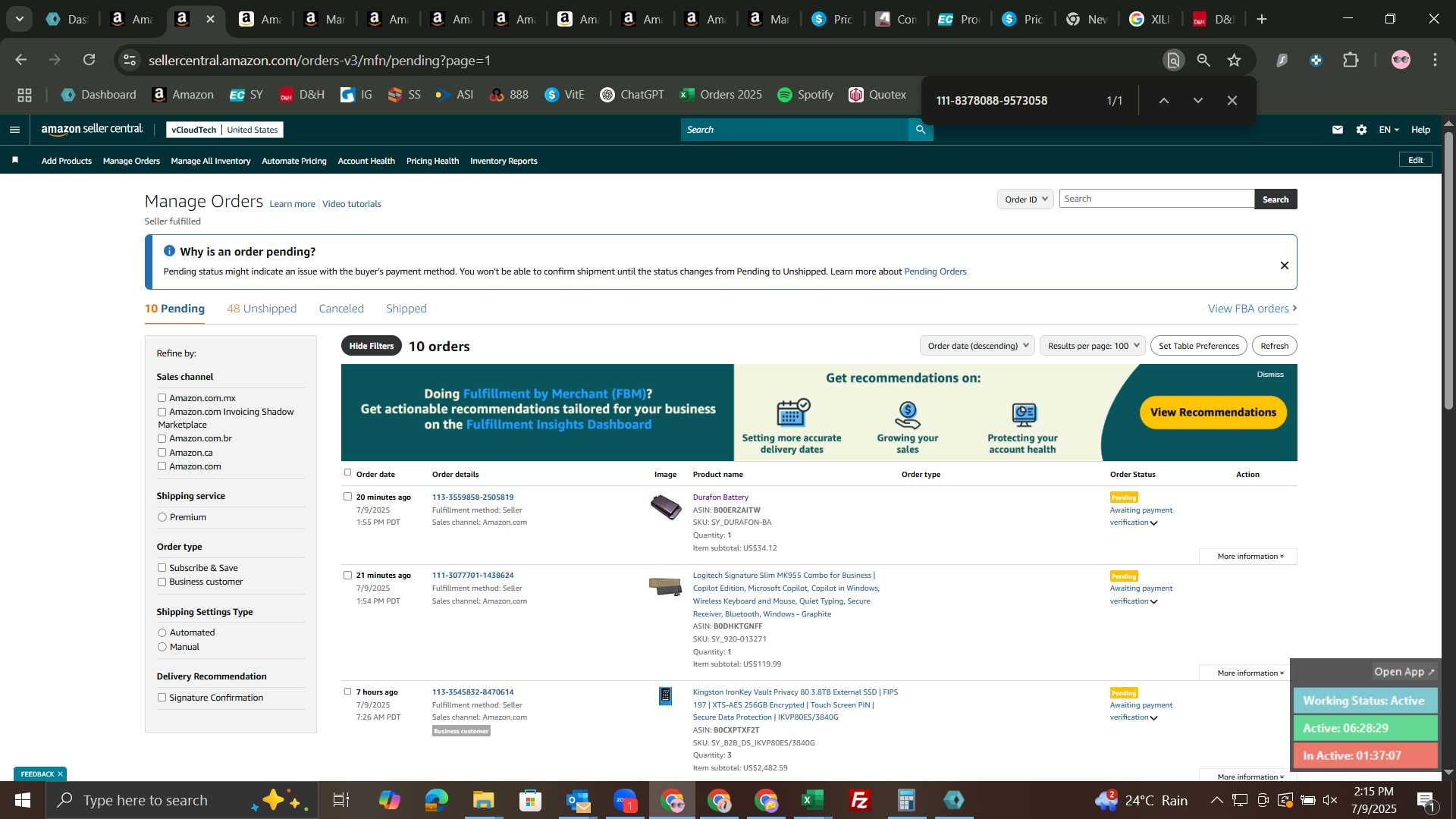Toggle the select-all orders checkbox
Image resolution: width=1456 pixels, height=819 pixels.
click(x=347, y=472)
